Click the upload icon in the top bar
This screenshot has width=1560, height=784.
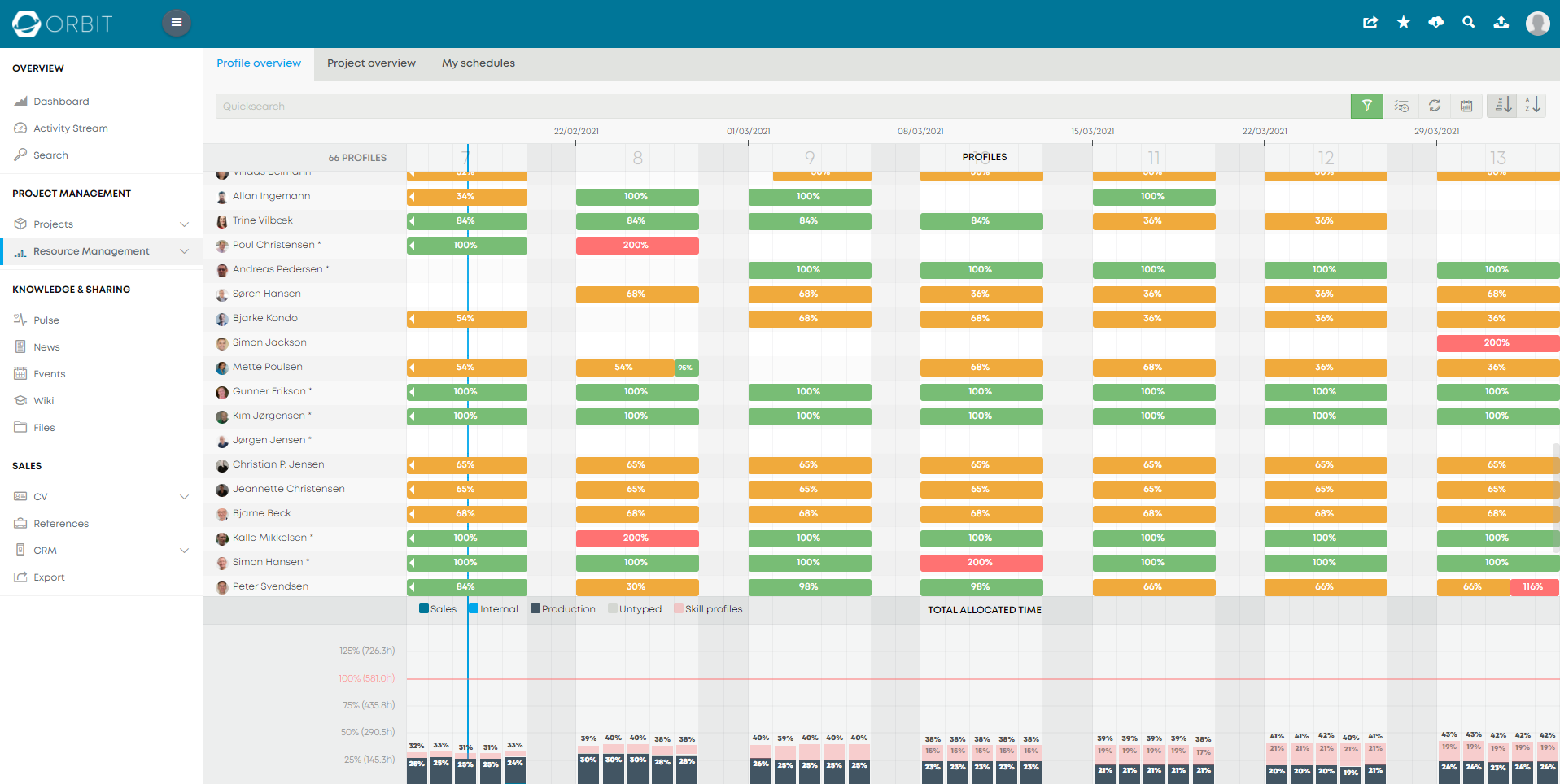click(1501, 22)
